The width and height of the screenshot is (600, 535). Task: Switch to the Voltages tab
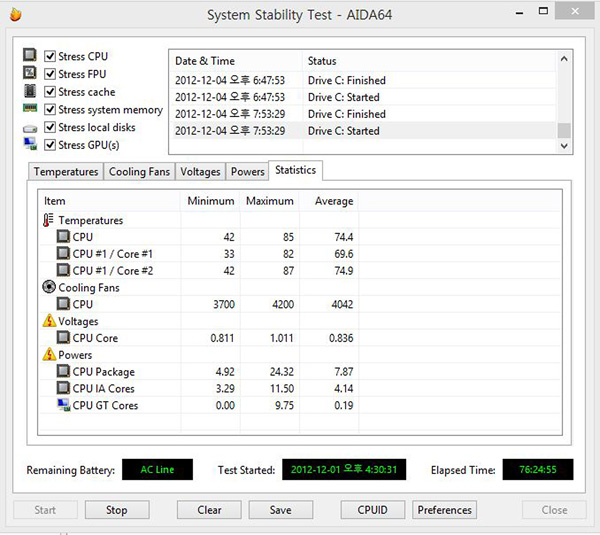click(200, 171)
